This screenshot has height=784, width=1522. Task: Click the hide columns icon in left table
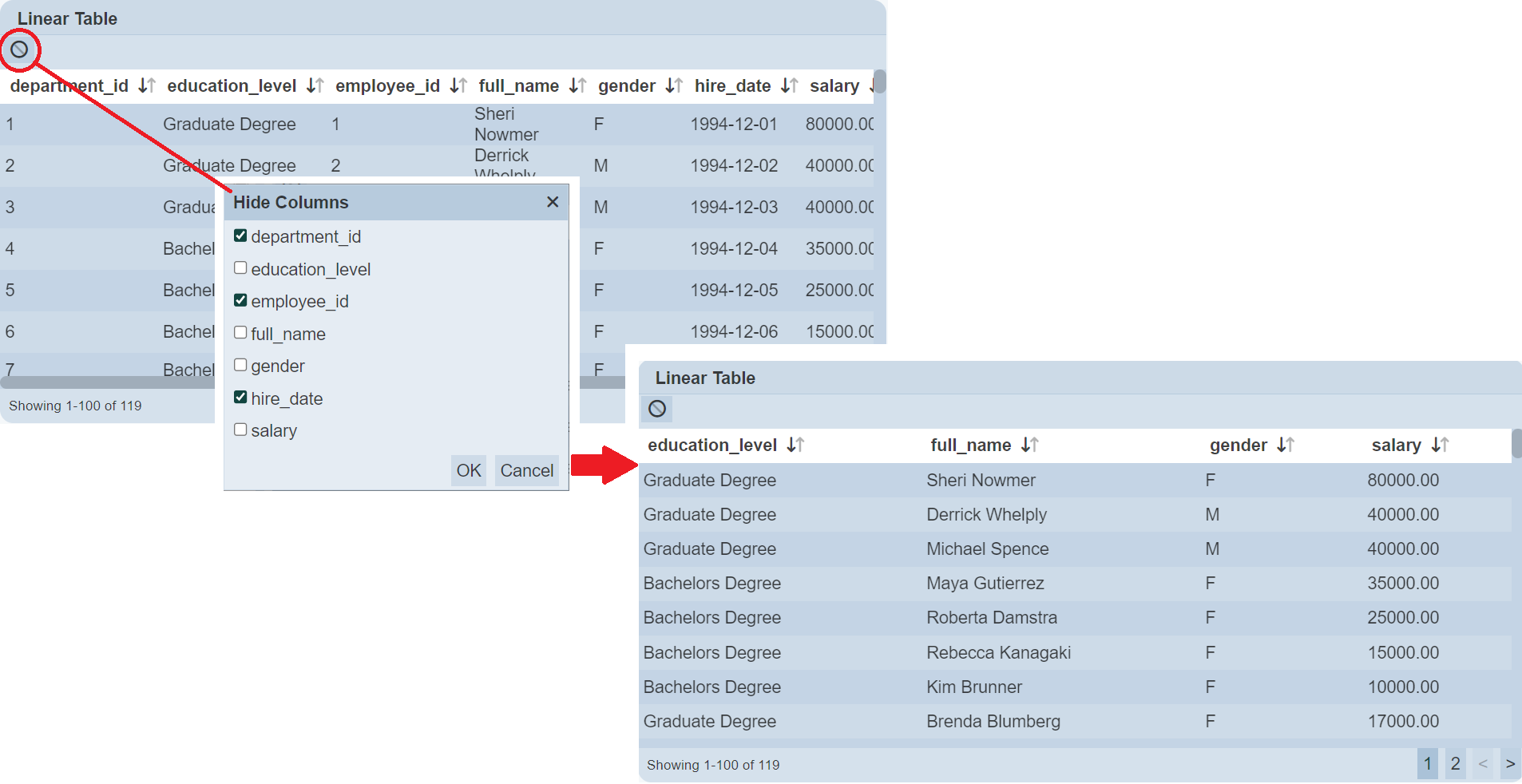point(19,50)
